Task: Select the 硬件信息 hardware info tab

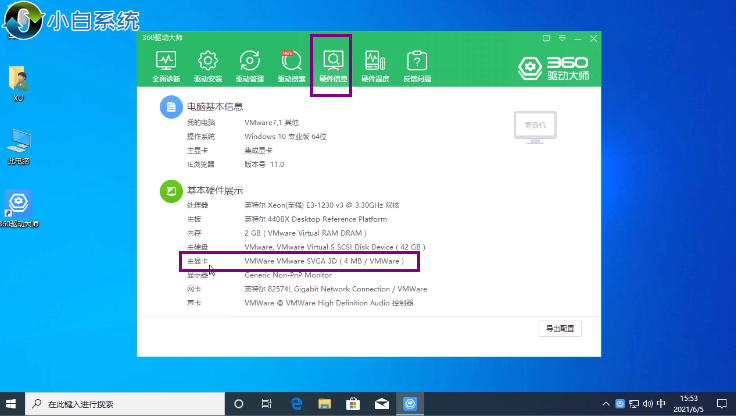Action: click(x=333, y=66)
